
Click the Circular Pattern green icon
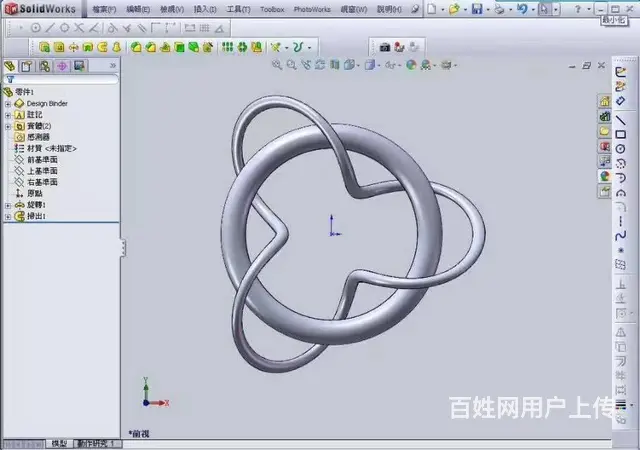[242, 47]
